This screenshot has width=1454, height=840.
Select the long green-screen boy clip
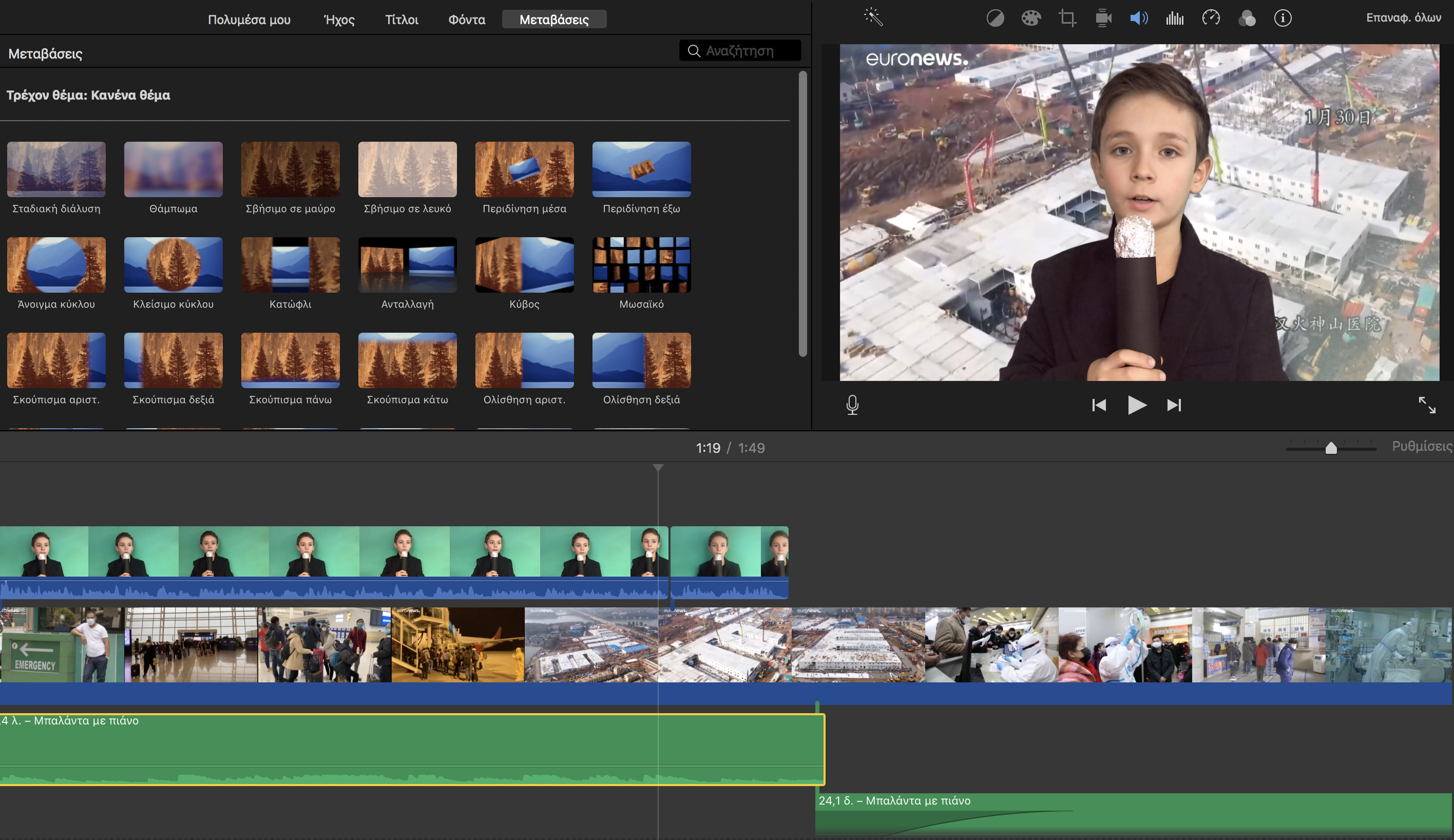334,562
